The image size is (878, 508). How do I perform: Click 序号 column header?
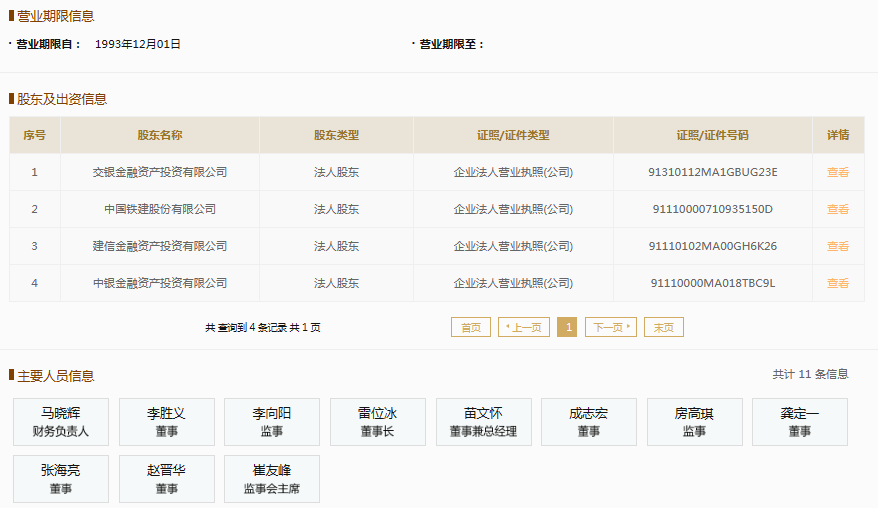(x=34, y=135)
